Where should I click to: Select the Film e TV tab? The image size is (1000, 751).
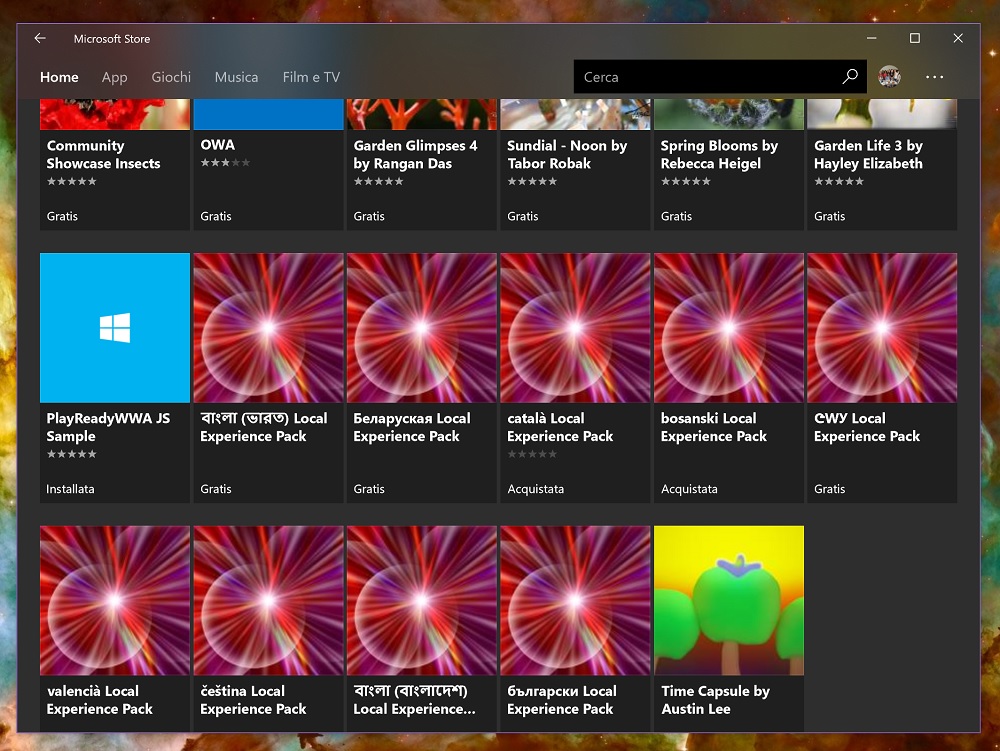[x=311, y=77]
